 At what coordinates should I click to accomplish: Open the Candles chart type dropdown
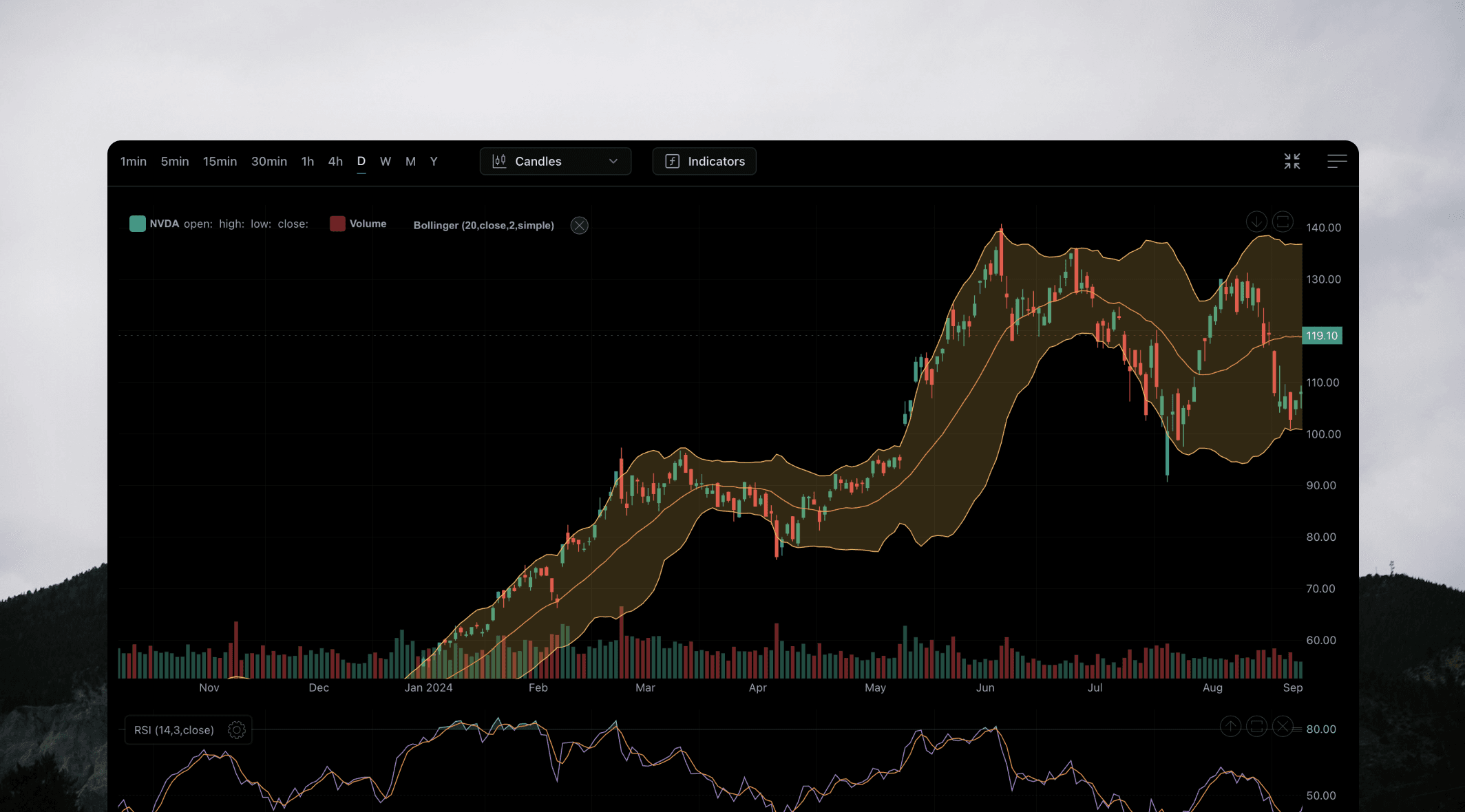(x=555, y=161)
